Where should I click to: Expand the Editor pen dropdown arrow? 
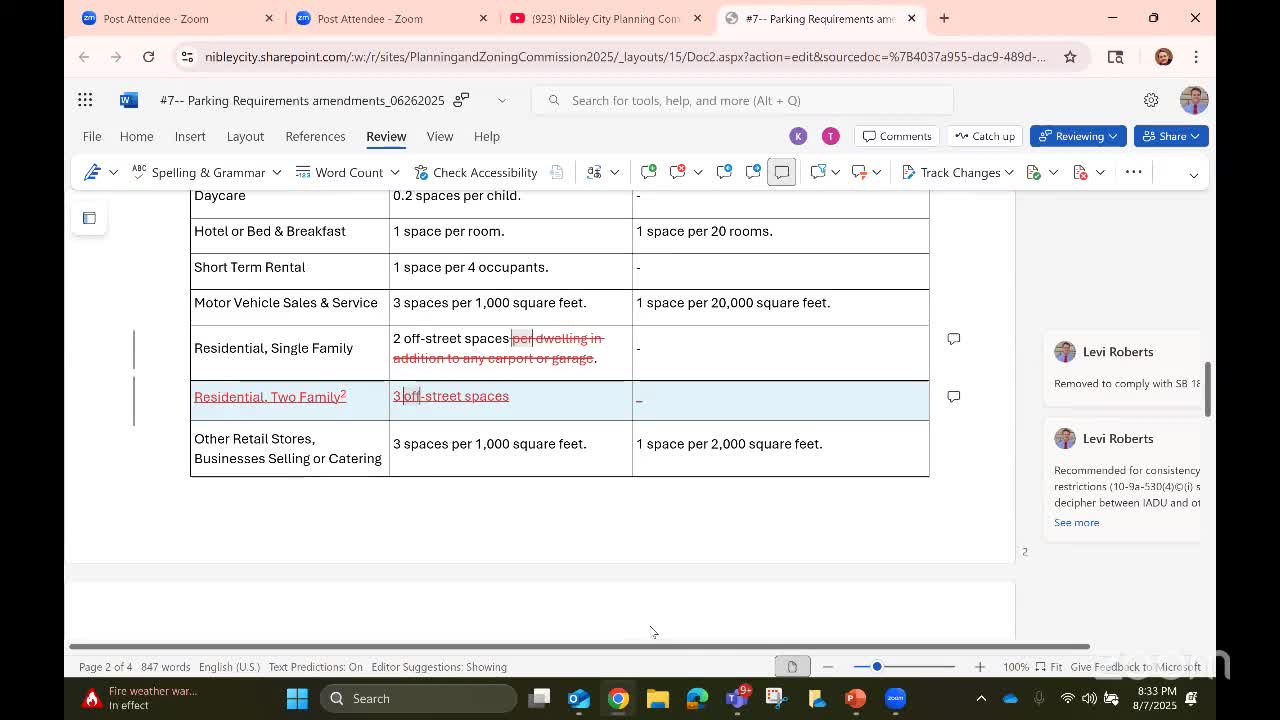(113, 172)
